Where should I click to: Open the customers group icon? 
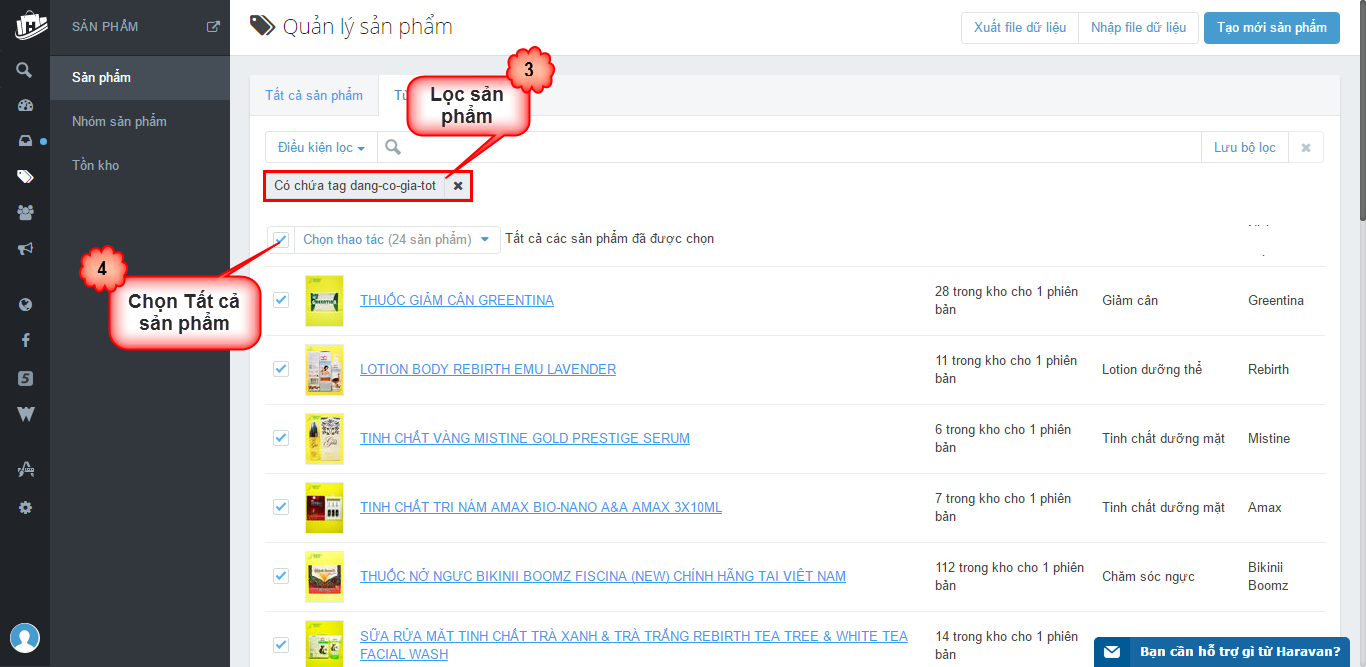[25, 212]
